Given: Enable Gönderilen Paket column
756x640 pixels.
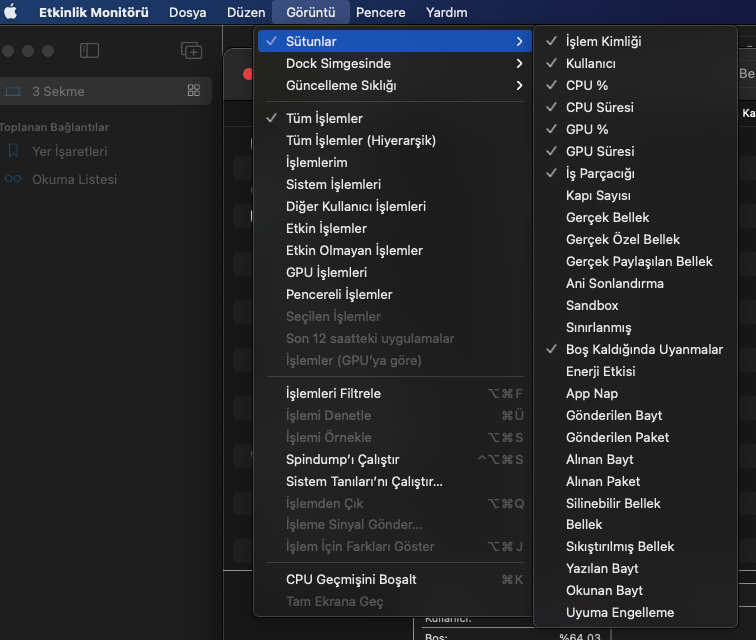Looking at the screenshot, I should 635,437.
